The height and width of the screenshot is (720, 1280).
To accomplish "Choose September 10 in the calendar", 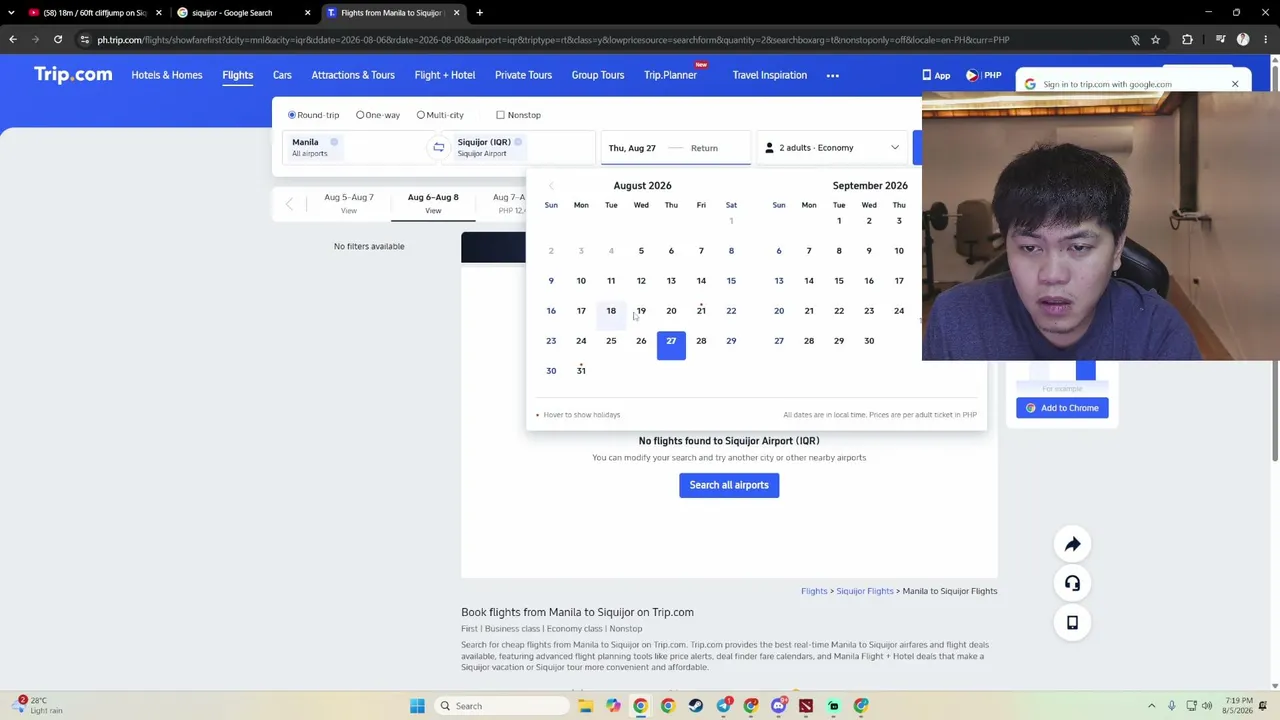I will tap(899, 251).
